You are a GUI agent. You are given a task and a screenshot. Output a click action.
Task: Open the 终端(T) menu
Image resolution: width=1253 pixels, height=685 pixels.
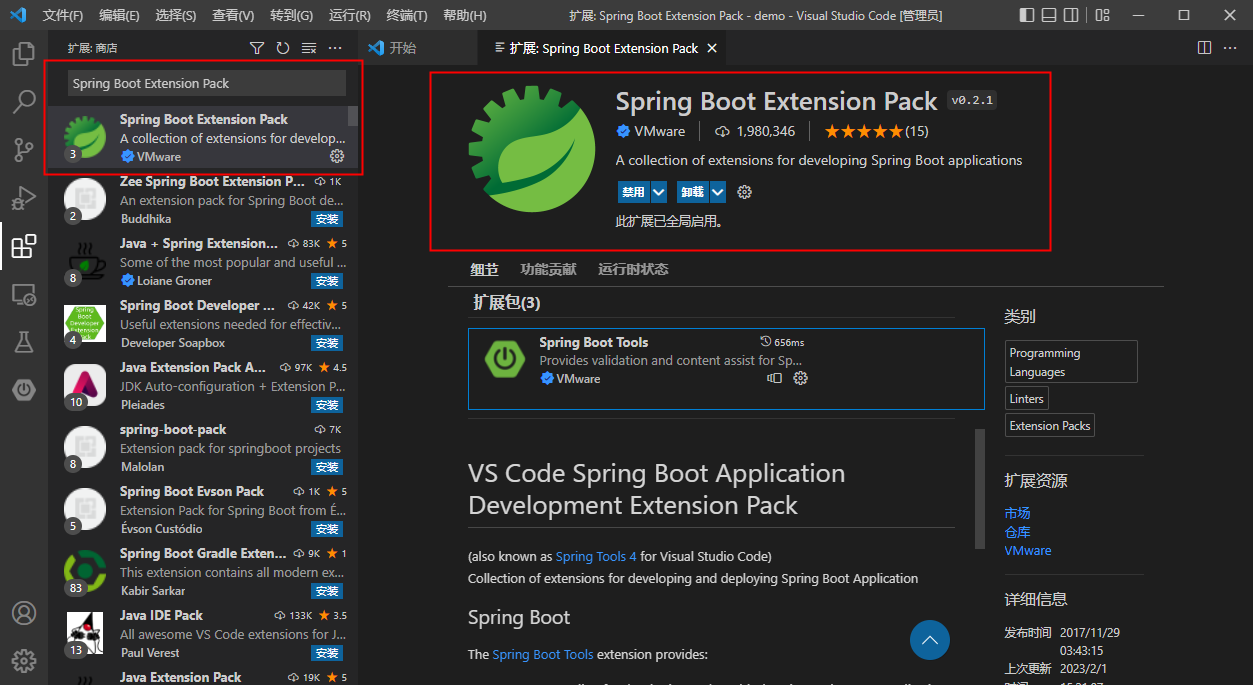407,16
